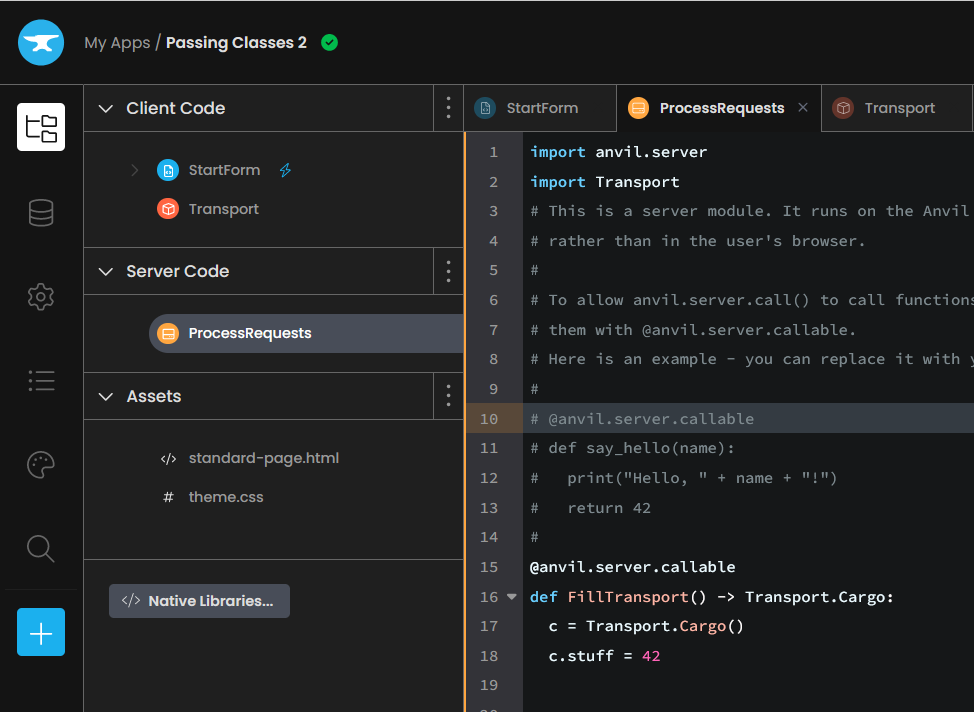Expand the StartForm tree item chevron
This screenshot has width=974, height=712.
[x=135, y=170]
